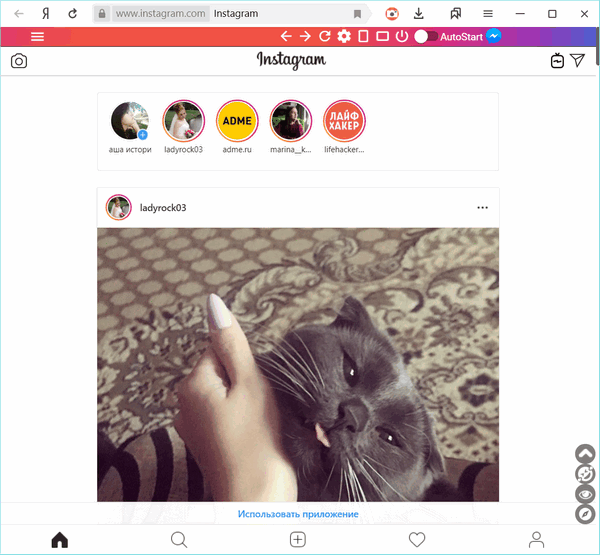Image resolution: width=600 pixels, height=555 pixels.
Task: Click the floating scroll-to-top chevron button
Action: pos(585,454)
